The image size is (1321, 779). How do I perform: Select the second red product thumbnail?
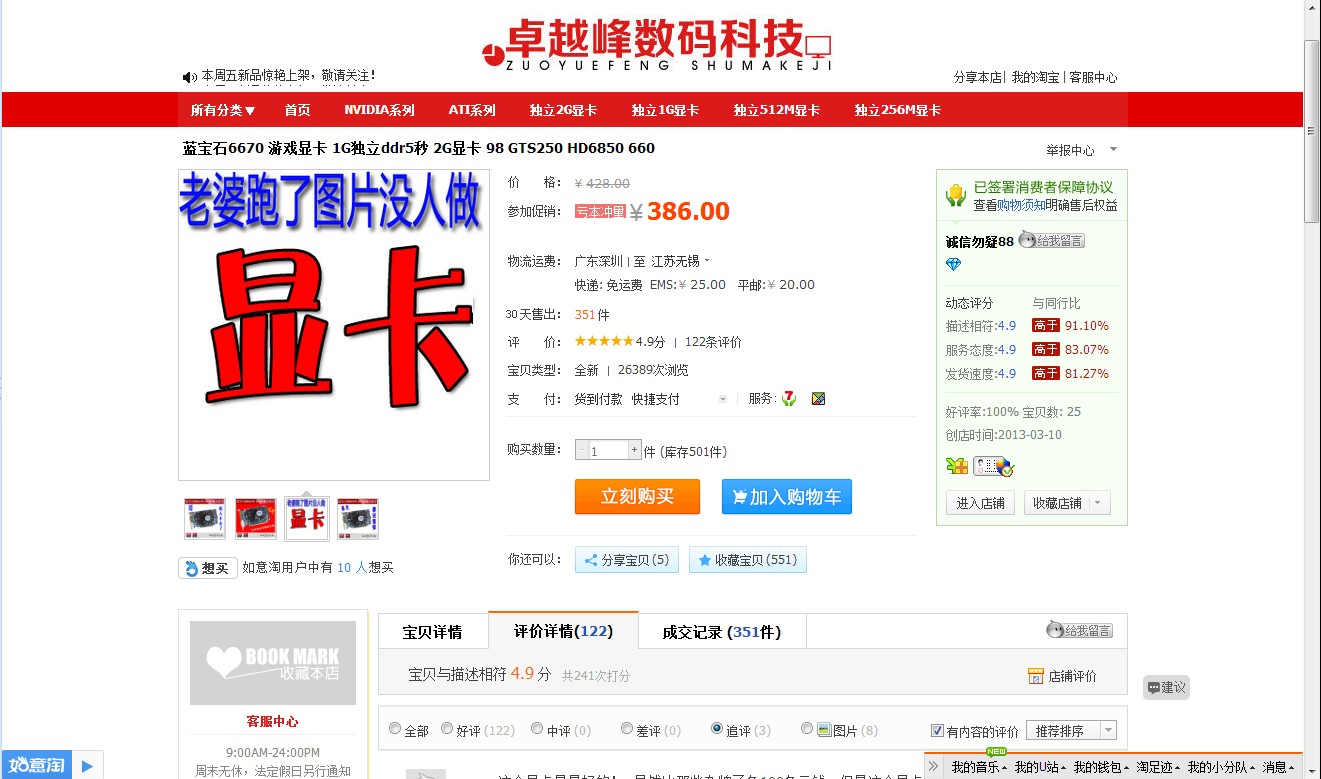[x=256, y=519]
